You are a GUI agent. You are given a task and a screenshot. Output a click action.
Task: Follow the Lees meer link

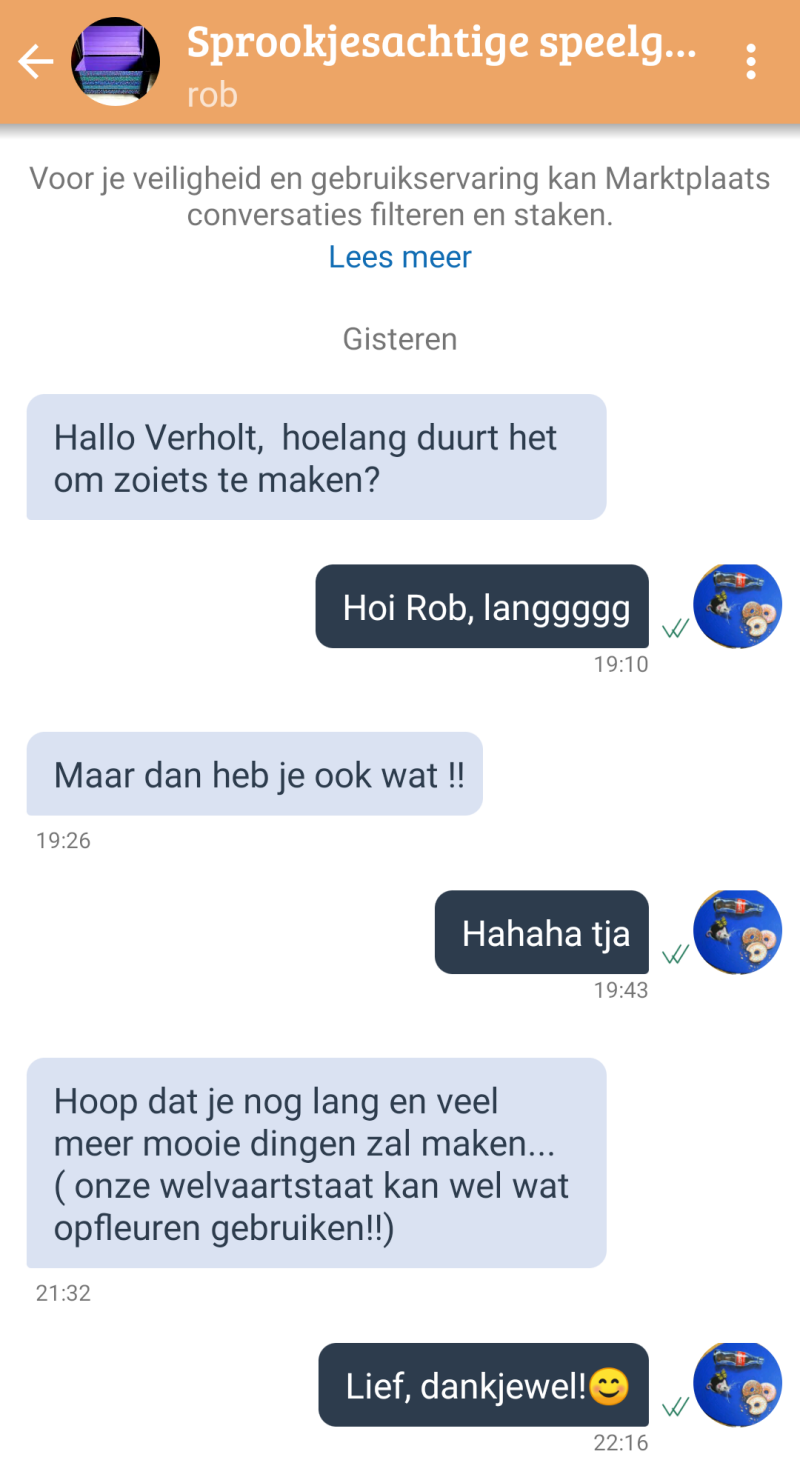tap(400, 257)
